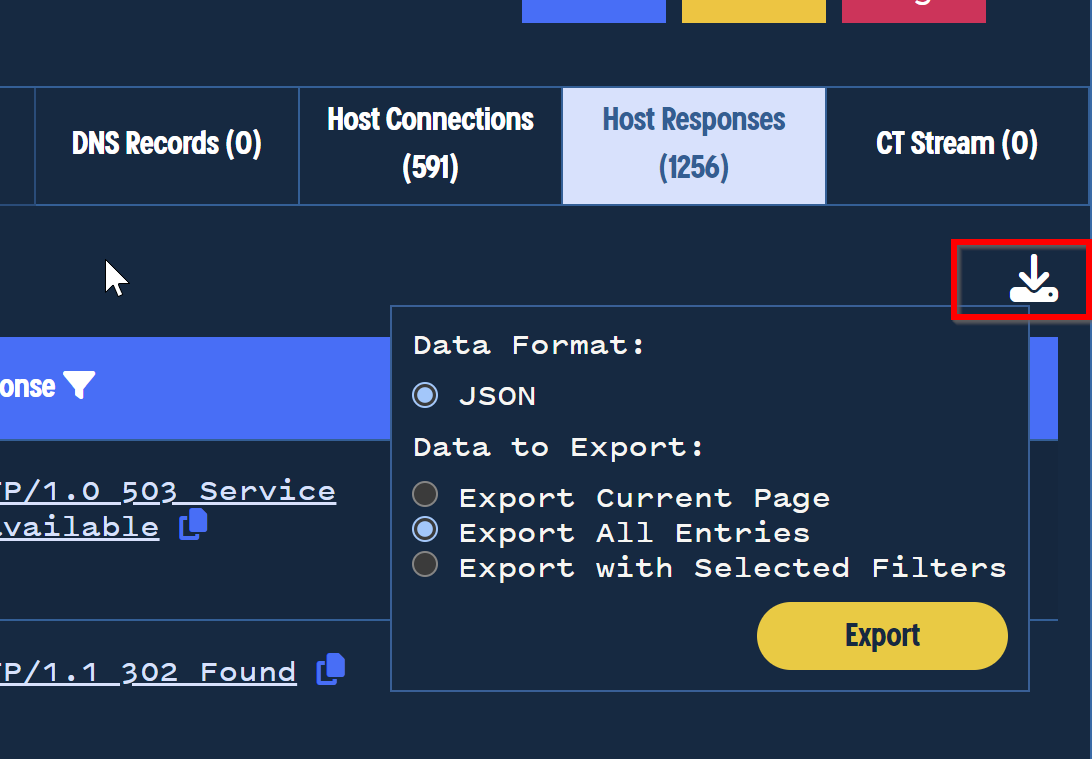Choose Export Current Page option

(x=425, y=494)
